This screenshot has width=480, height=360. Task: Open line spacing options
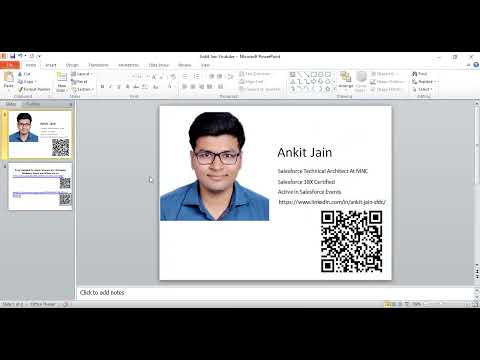[x=230, y=77]
